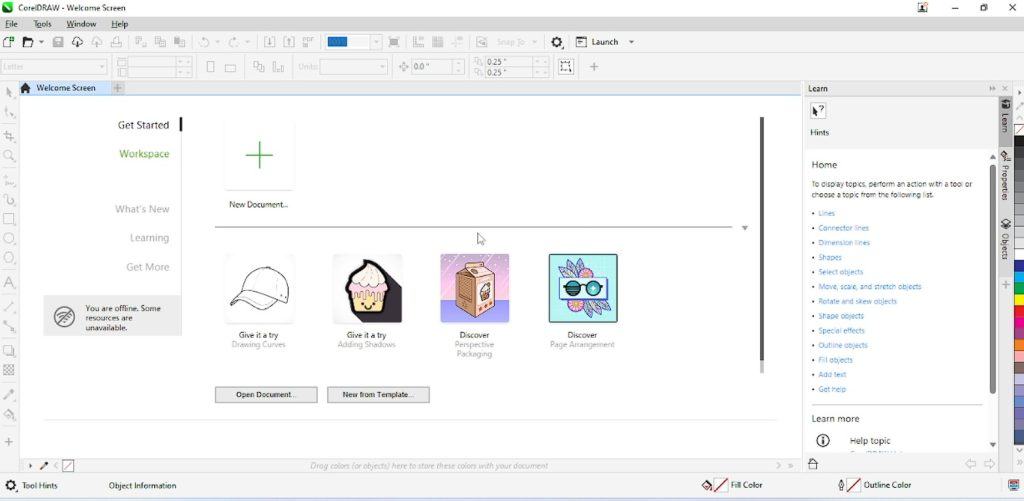This screenshot has width=1024, height=501.
Task: Click the Outline Color pen icon
Action: [841, 485]
